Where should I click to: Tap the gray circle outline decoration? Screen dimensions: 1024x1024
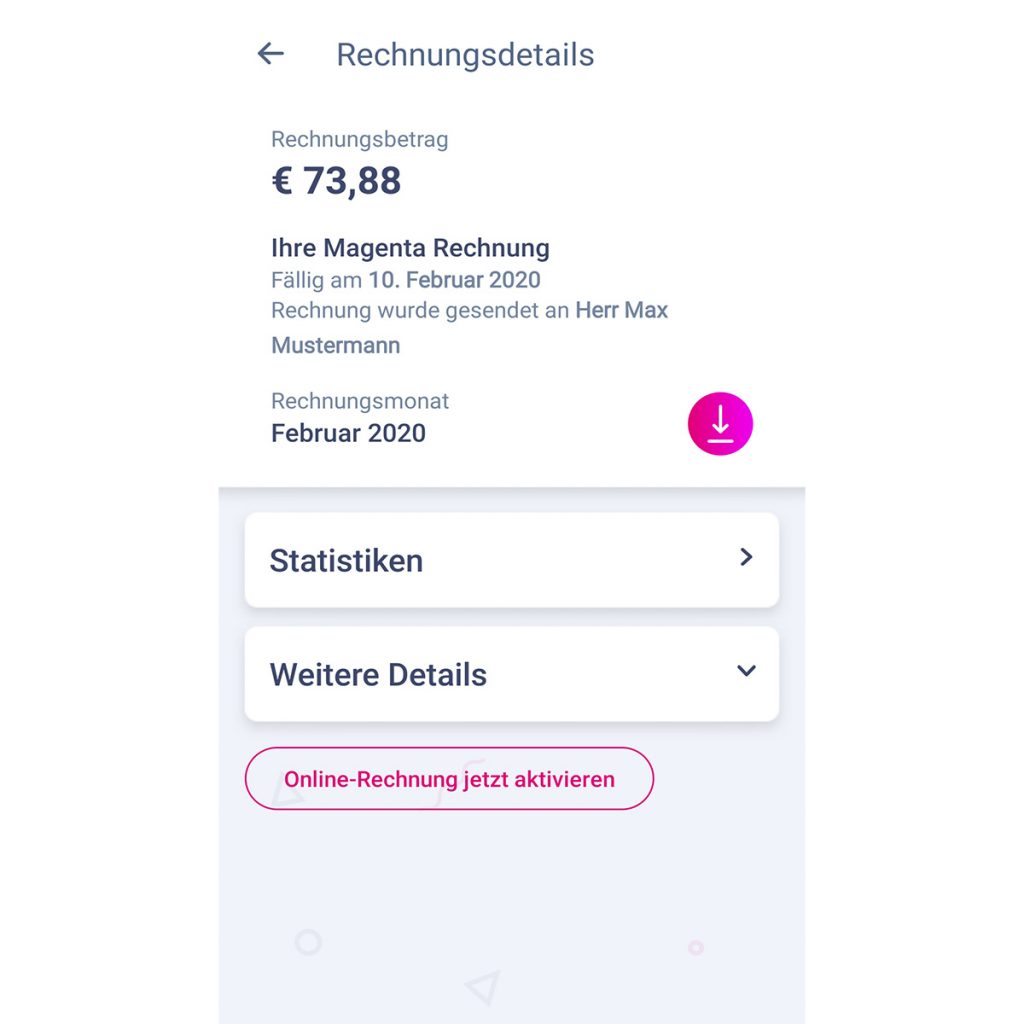(x=308, y=942)
